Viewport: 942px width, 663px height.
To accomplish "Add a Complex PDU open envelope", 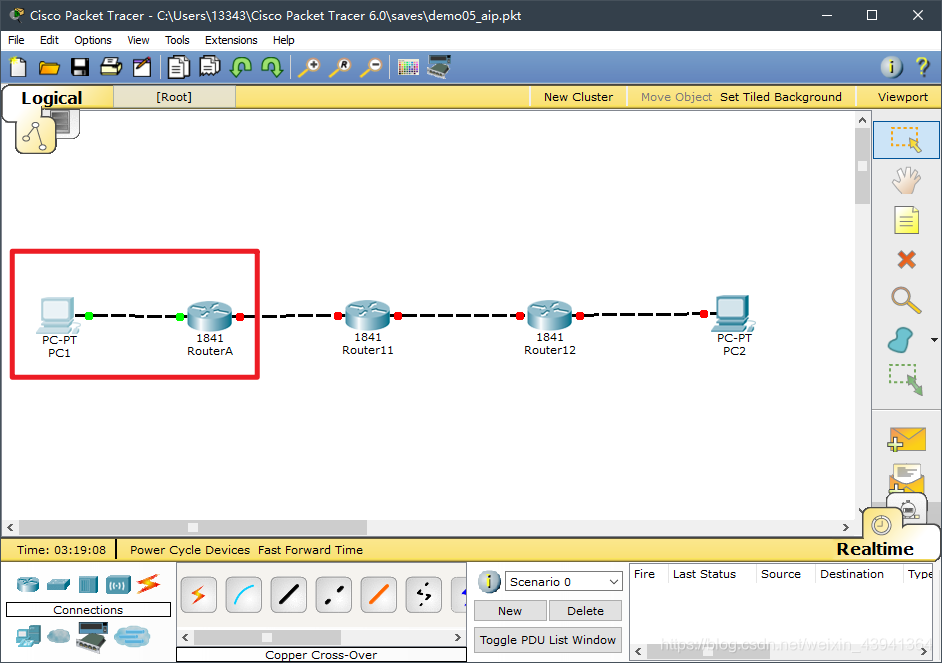I will [x=906, y=477].
